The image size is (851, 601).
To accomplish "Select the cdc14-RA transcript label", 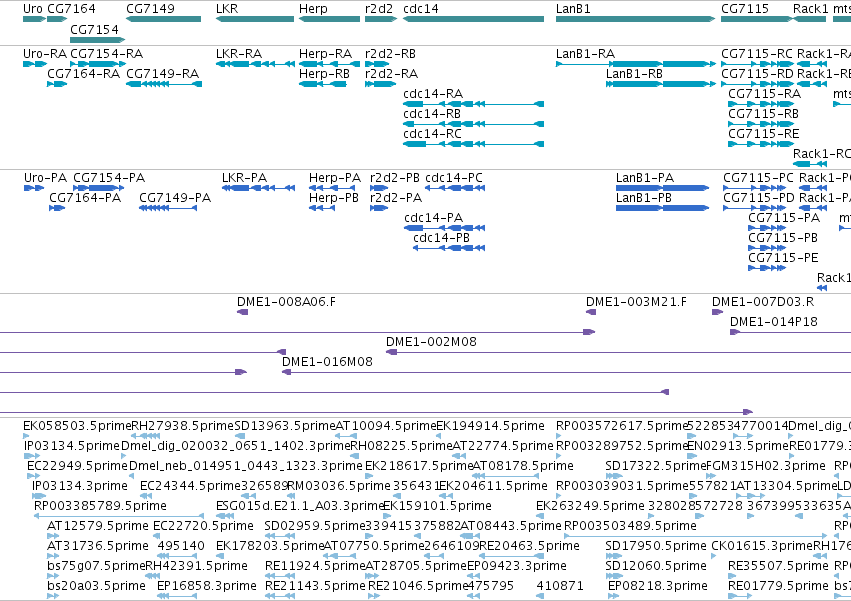I will pyautogui.click(x=433, y=94).
